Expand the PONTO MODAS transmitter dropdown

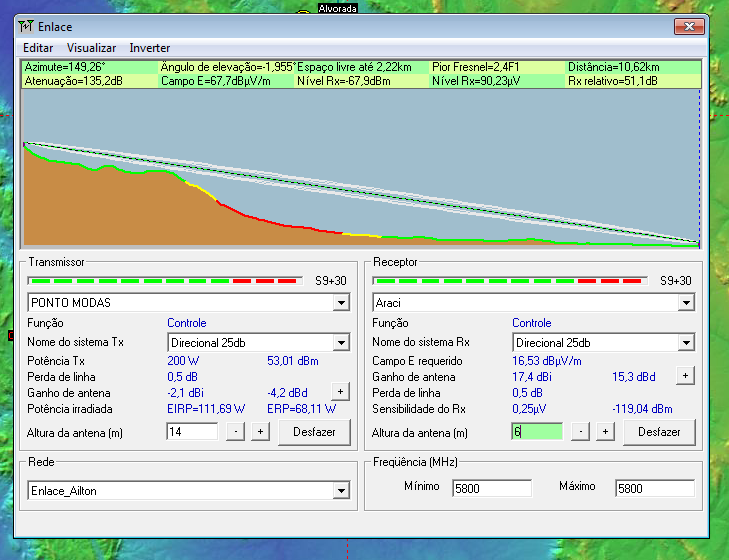pyautogui.click(x=341, y=302)
